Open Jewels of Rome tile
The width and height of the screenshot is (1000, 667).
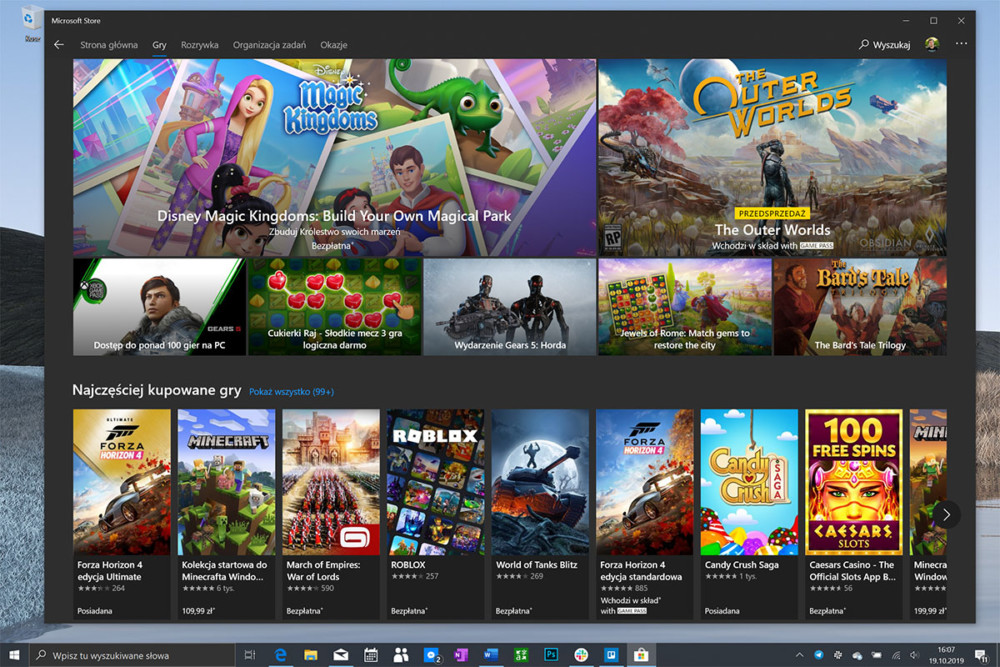(685, 307)
